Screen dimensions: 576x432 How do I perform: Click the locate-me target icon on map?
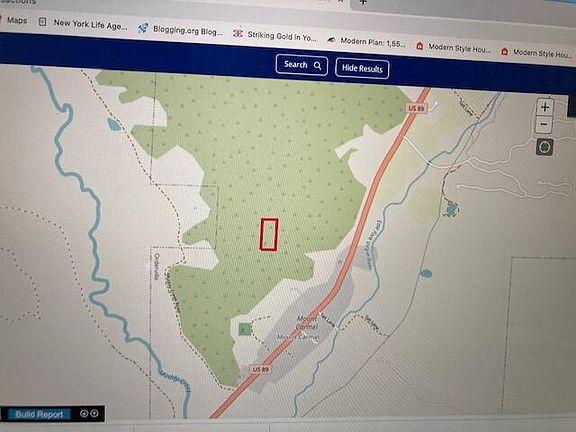point(544,147)
